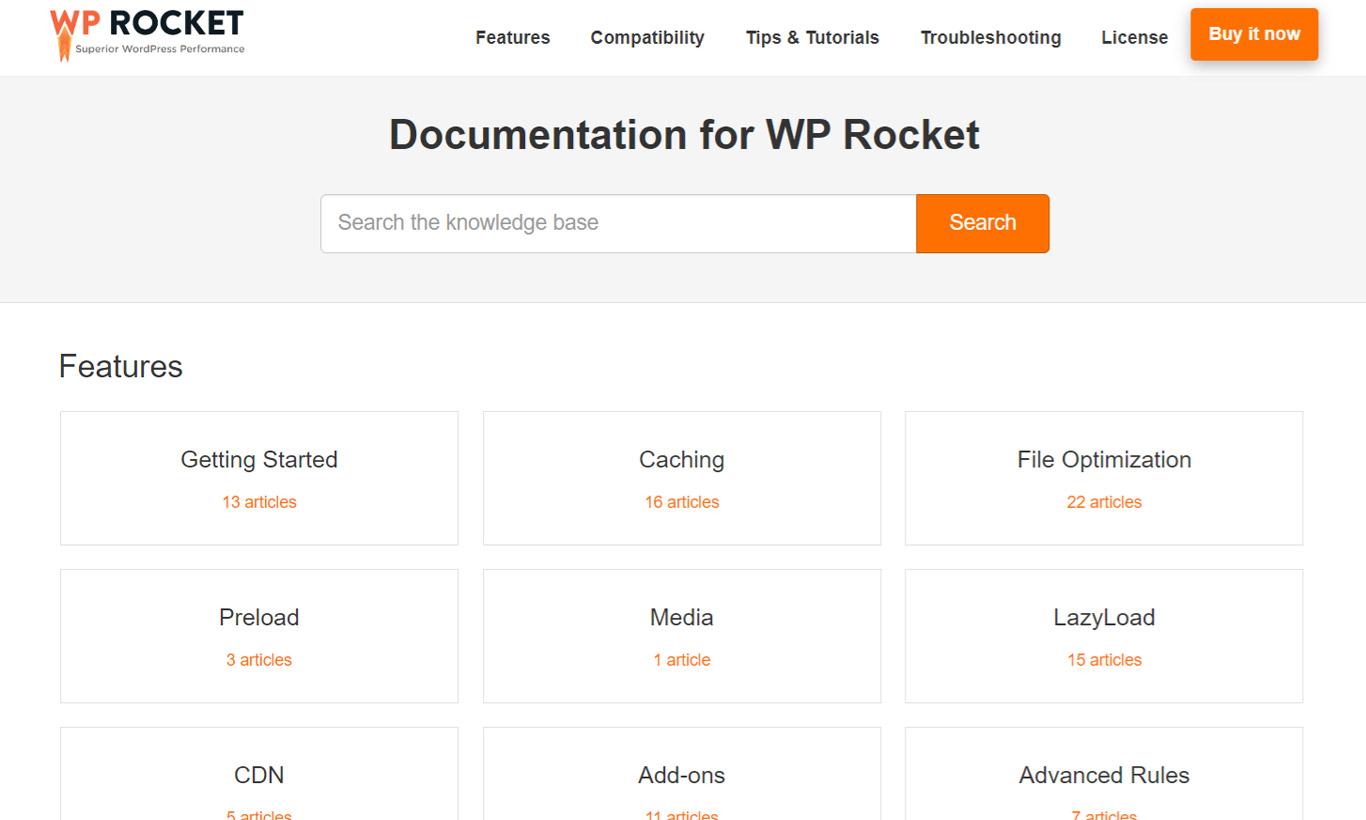Open the LazyLoad category card
This screenshot has height=820, width=1366.
[x=1104, y=636]
